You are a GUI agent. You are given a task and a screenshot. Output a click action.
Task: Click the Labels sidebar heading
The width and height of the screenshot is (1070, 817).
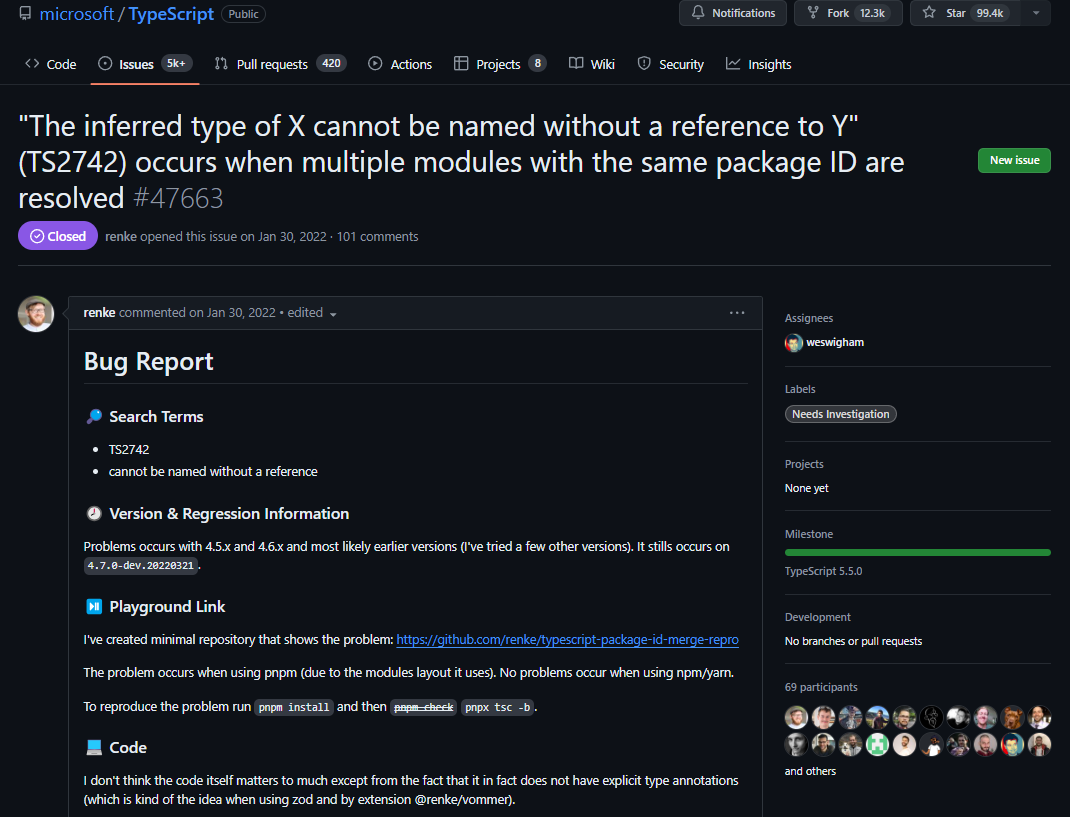(800, 389)
